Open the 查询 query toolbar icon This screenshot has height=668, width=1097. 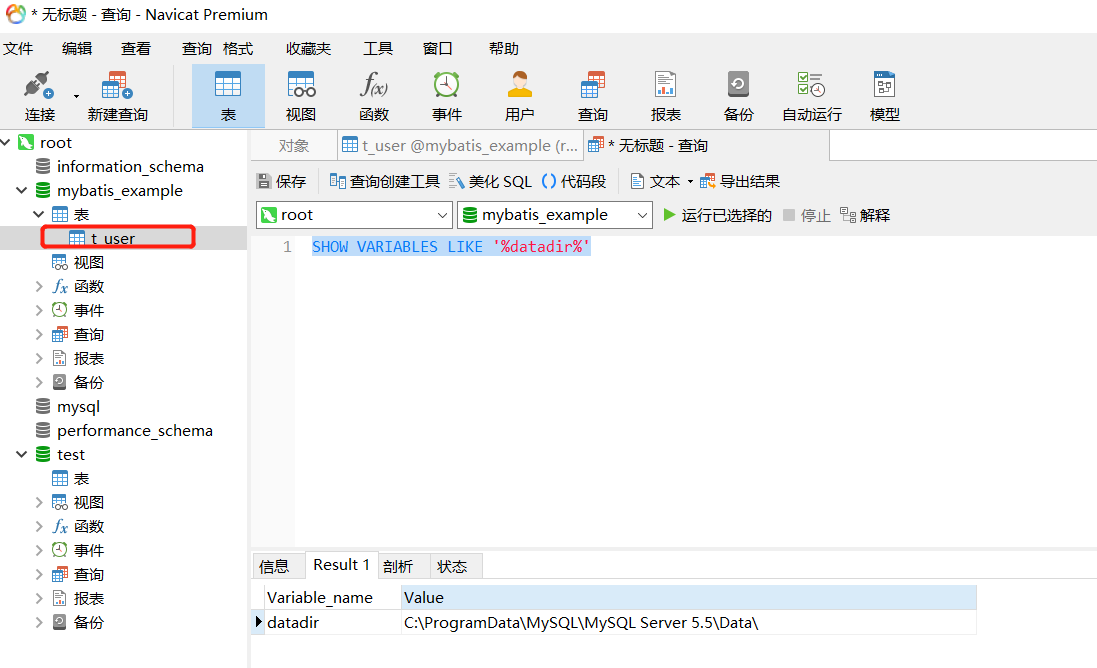593,96
